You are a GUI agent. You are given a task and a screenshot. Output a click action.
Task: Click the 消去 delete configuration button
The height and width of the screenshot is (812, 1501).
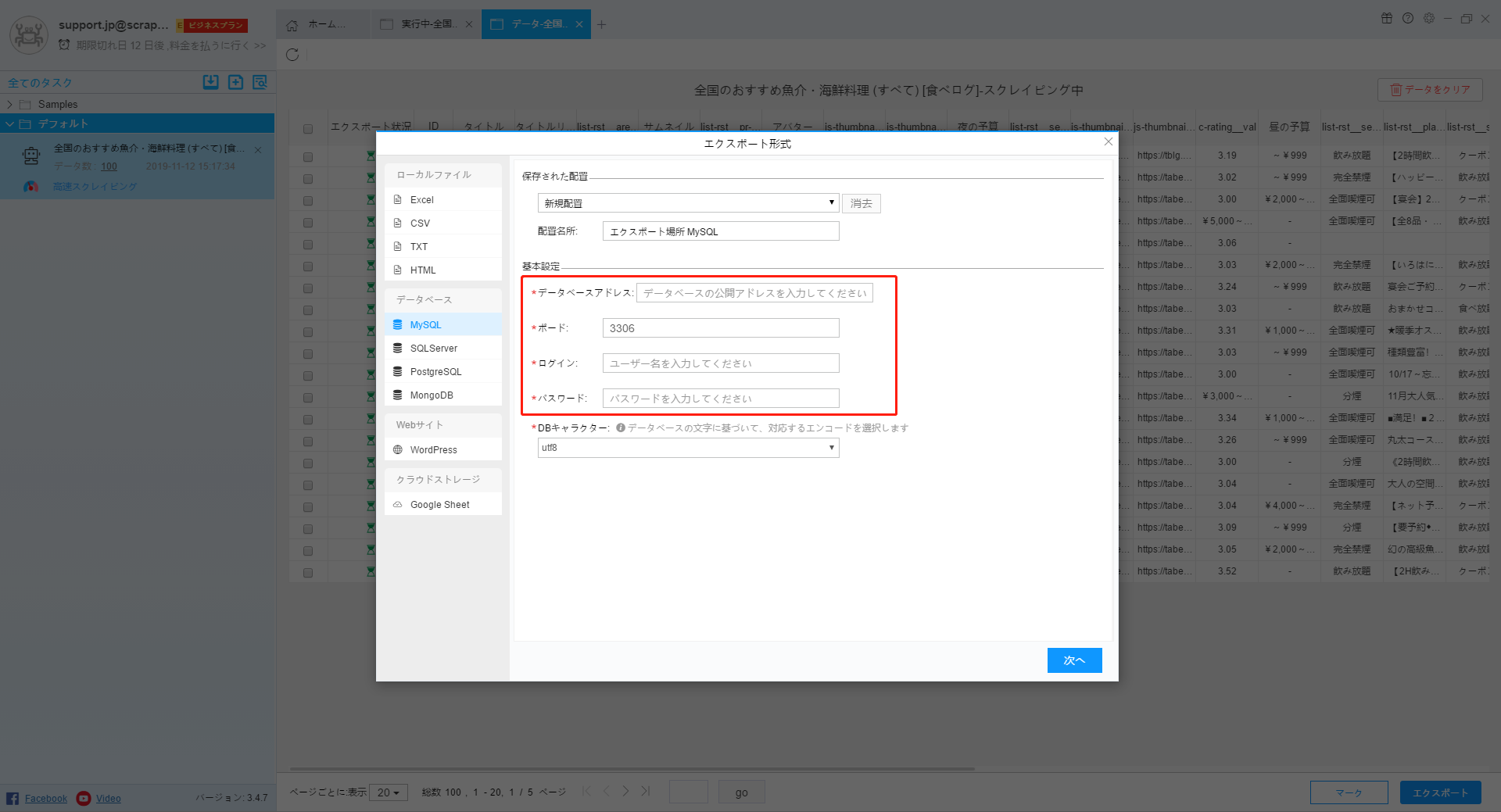pyautogui.click(x=862, y=203)
